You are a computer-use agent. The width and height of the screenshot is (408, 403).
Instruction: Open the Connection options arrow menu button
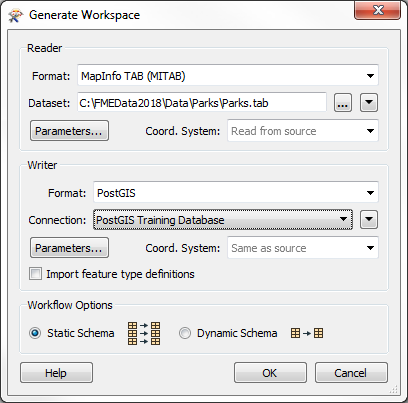tap(369, 219)
